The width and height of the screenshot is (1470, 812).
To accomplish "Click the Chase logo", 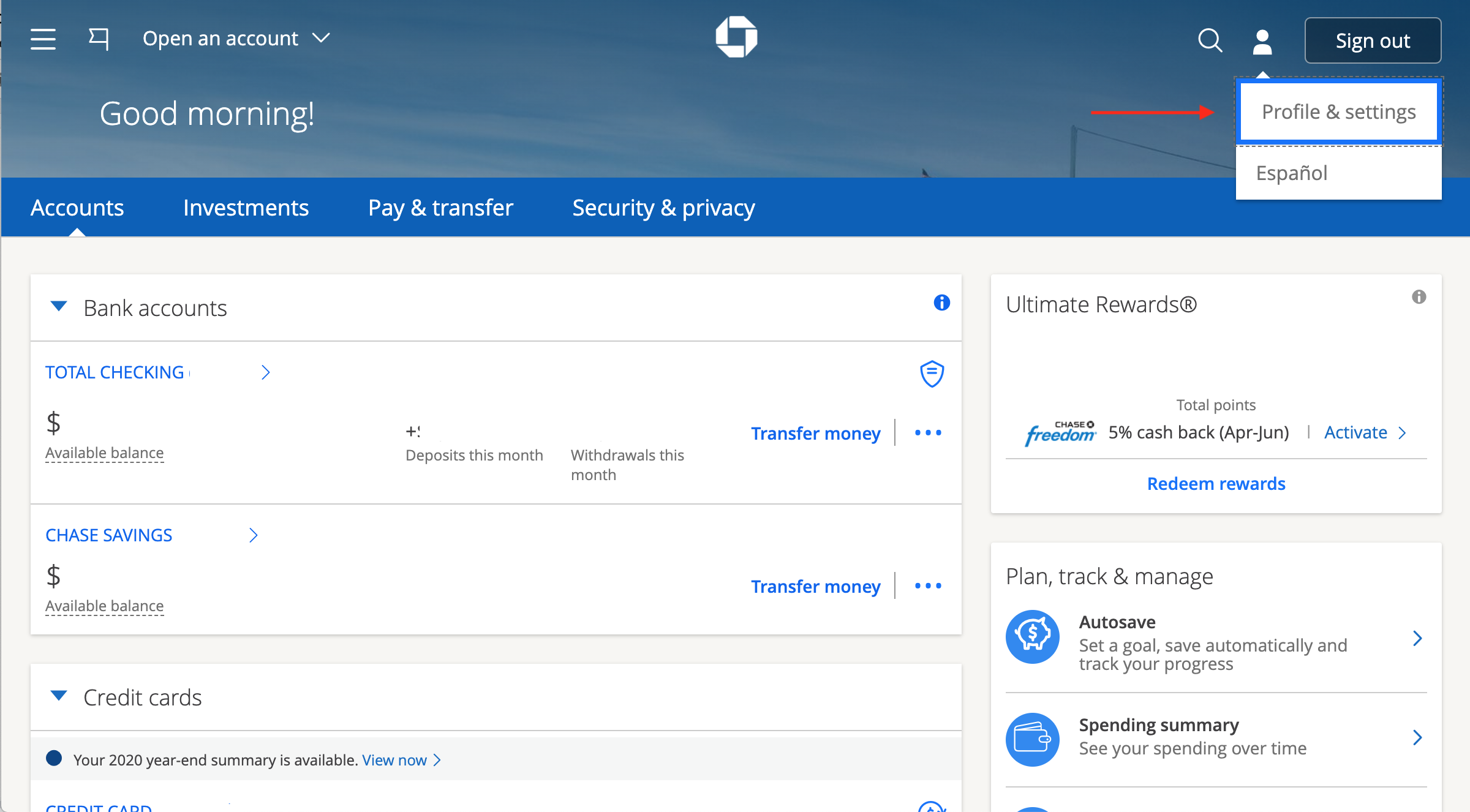I will coord(737,36).
